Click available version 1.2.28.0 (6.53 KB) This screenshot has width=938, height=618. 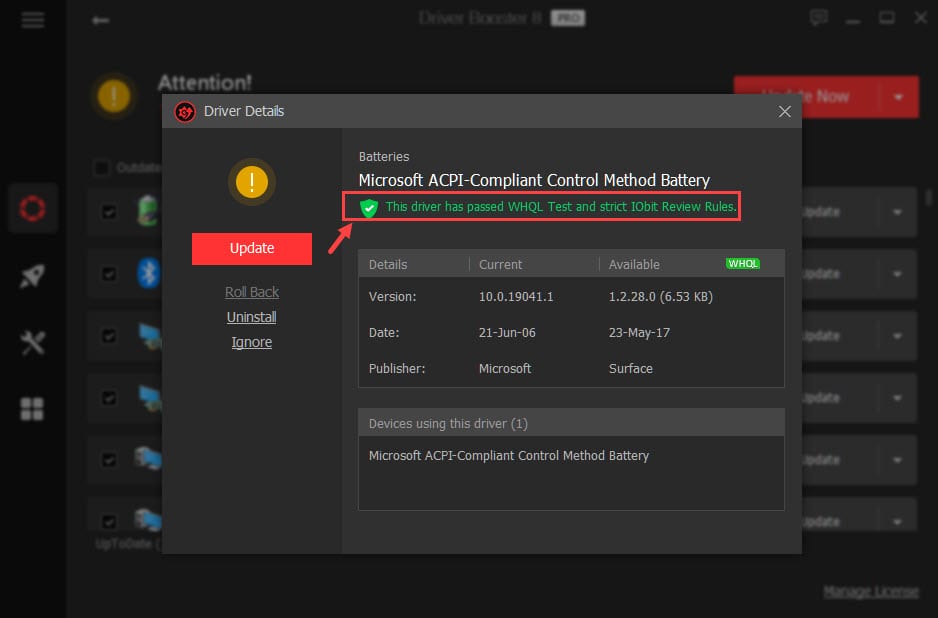660,297
